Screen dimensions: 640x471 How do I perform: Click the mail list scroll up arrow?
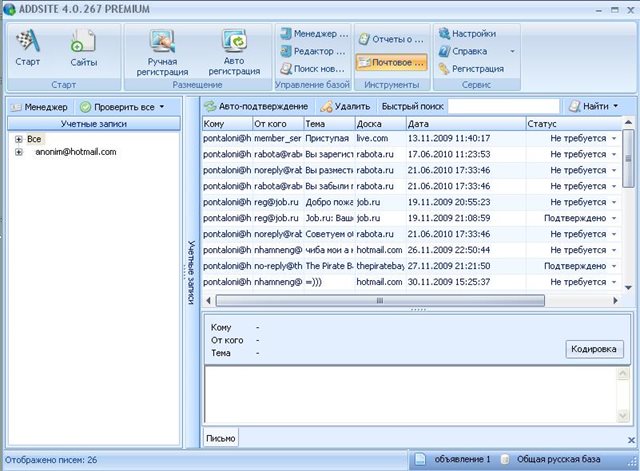click(629, 123)
